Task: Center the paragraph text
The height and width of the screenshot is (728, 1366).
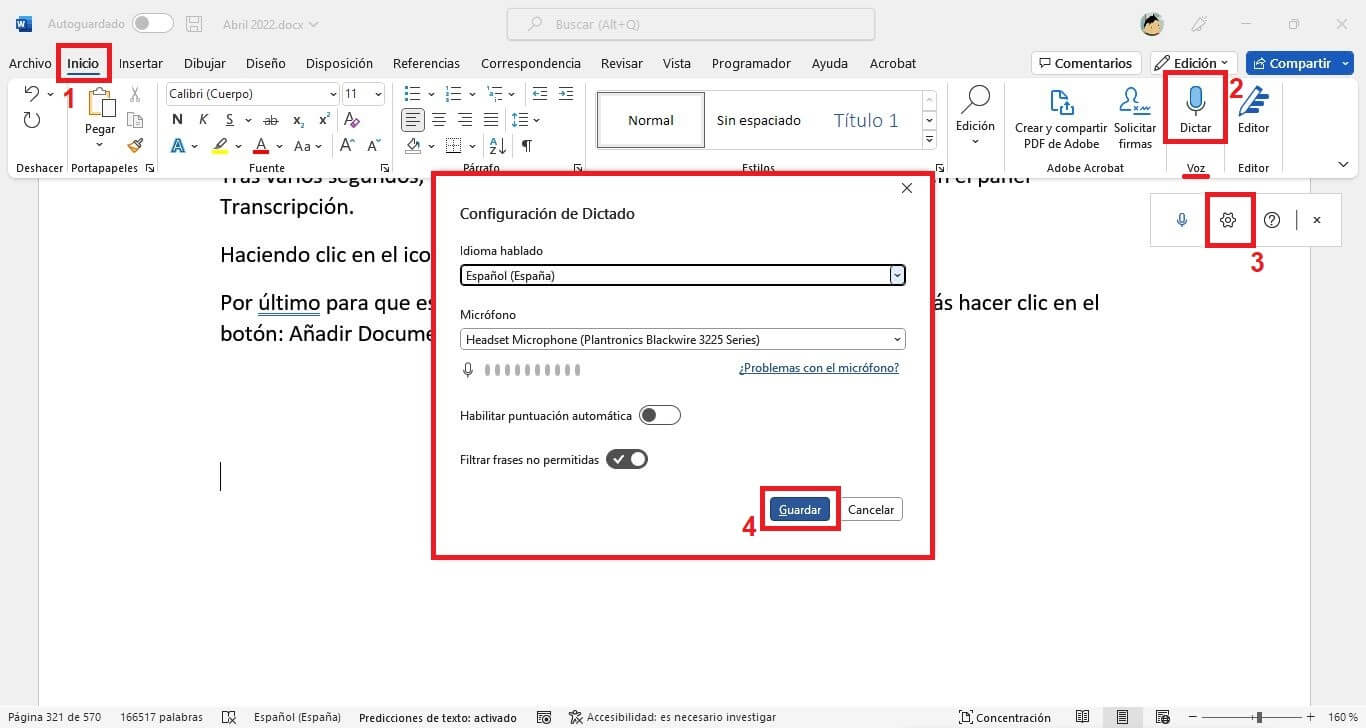Action: [439, 120]
